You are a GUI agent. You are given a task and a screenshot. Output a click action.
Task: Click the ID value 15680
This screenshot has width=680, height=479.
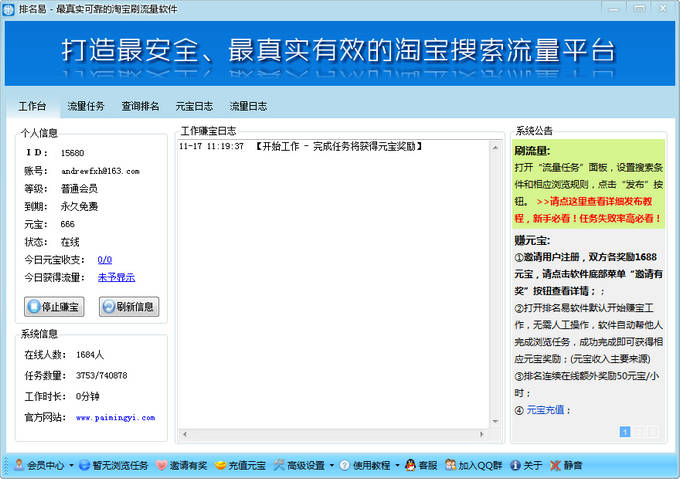tap(72, 153)
